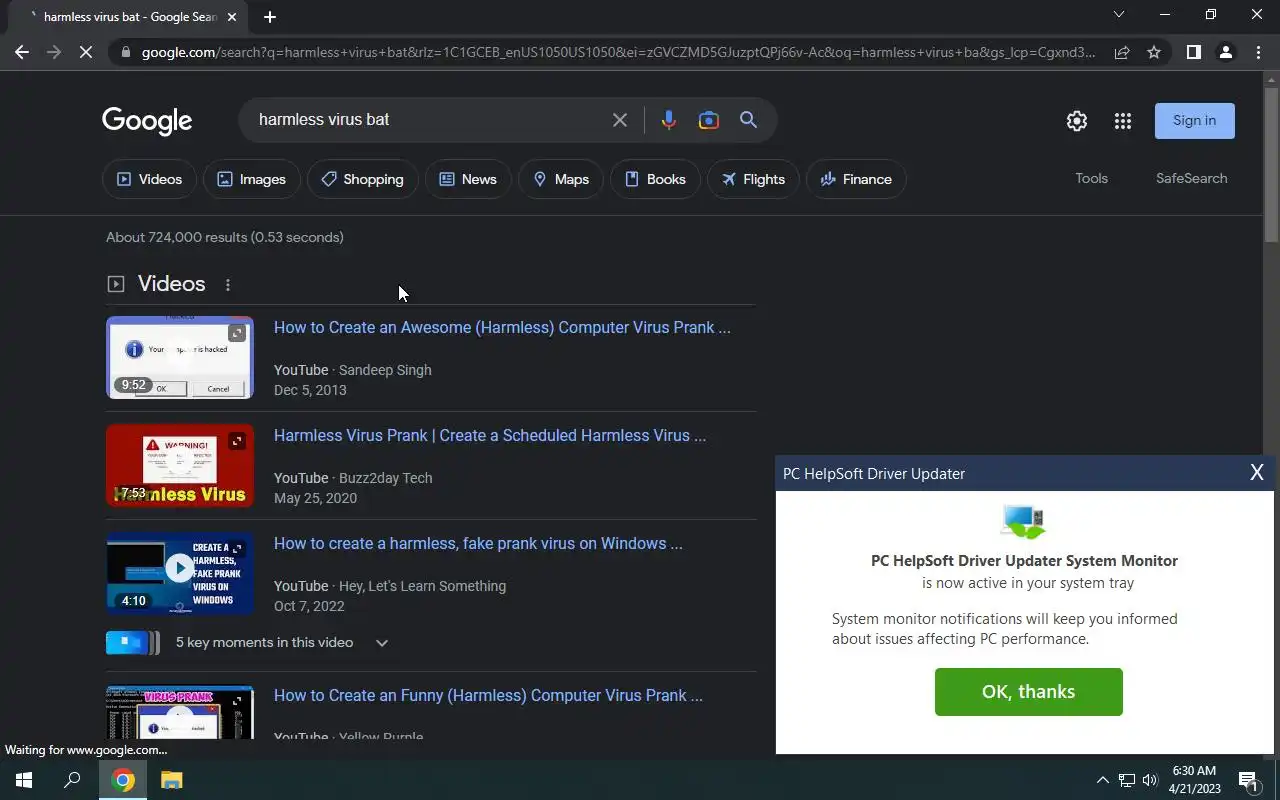Click OK, thanks in Driver Updater popup
The width and height of the screenshot is (1280, 800).
coord(1028,692)
